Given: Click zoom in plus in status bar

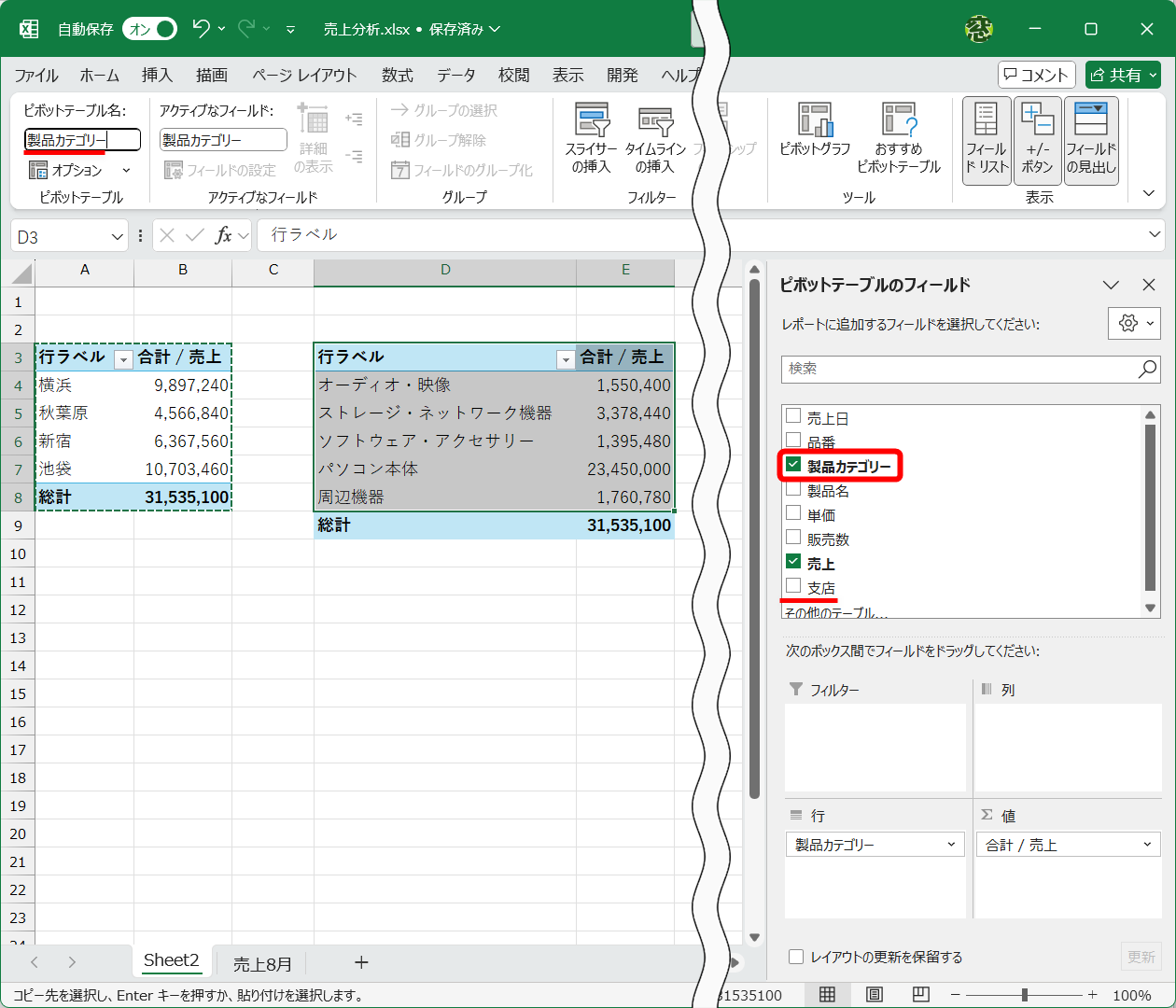Looking at the screenshot, I should pos(1092,995).
